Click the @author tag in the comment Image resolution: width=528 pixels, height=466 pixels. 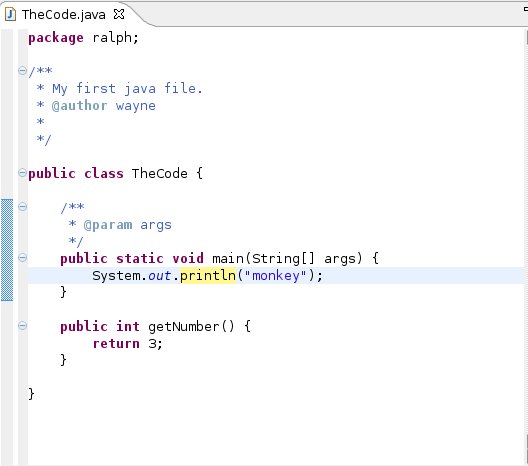click(79, 106)
